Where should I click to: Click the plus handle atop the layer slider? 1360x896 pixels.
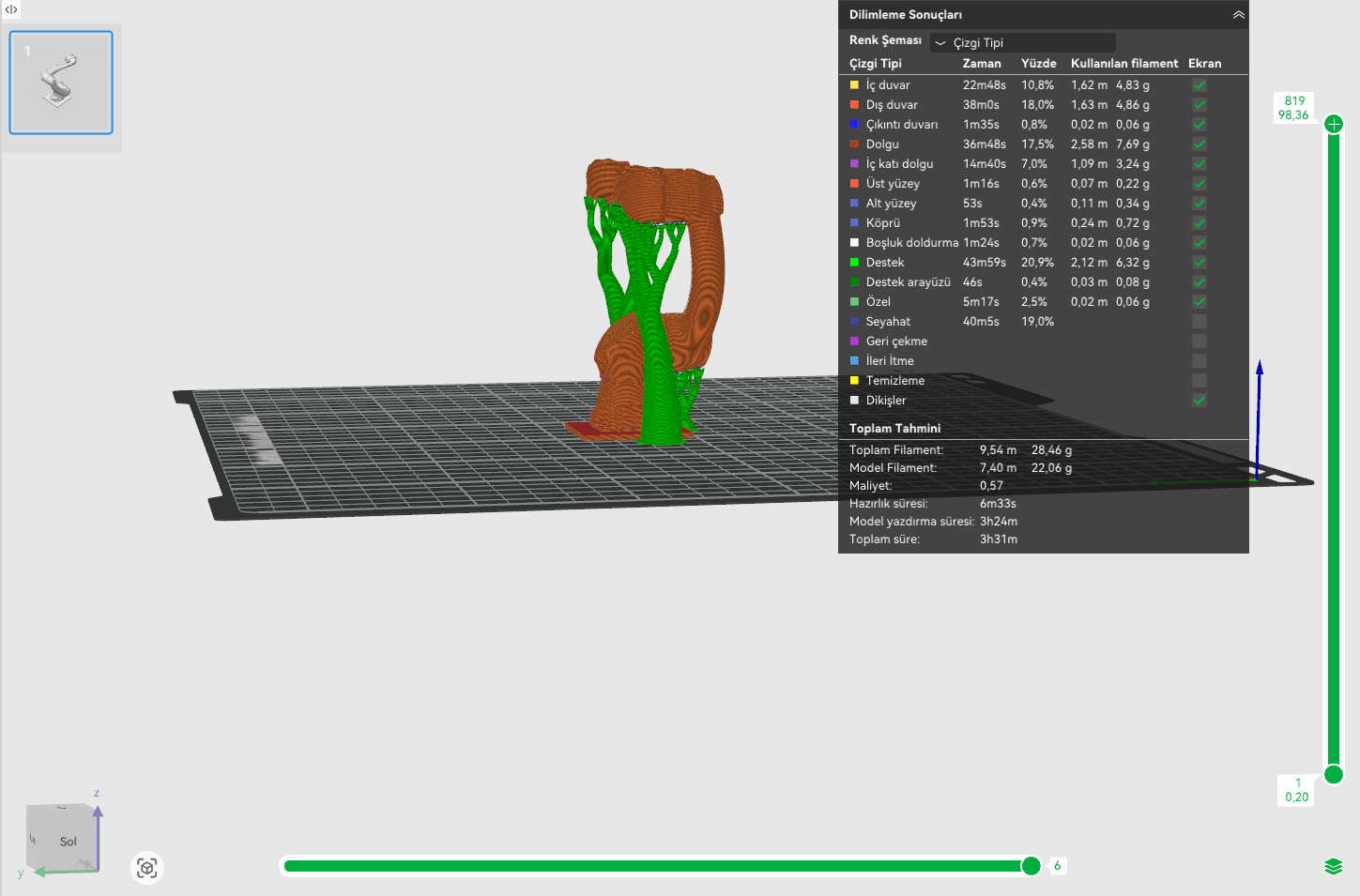pos(1334,124)
